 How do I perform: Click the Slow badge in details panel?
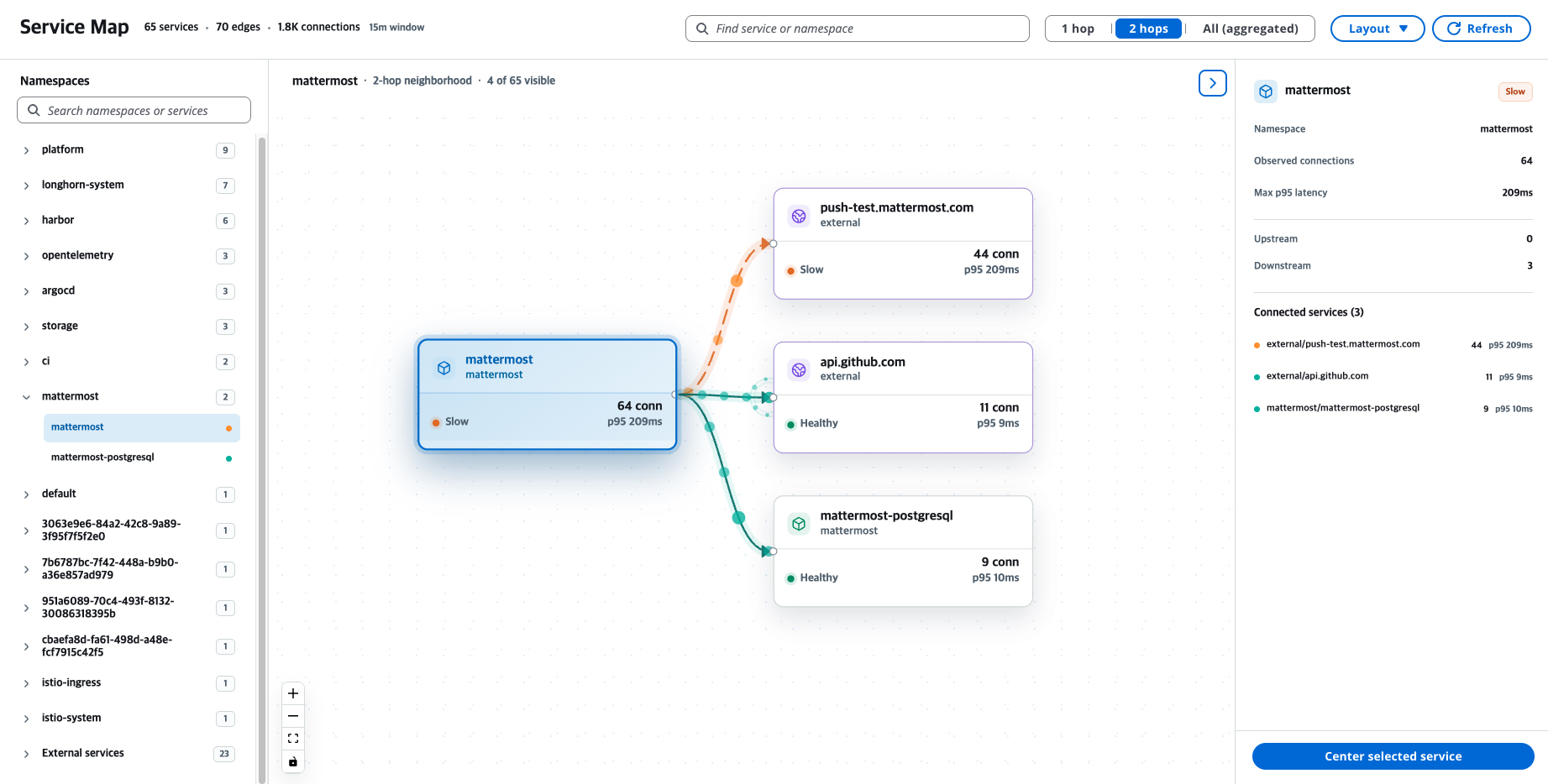[1515, 91]
